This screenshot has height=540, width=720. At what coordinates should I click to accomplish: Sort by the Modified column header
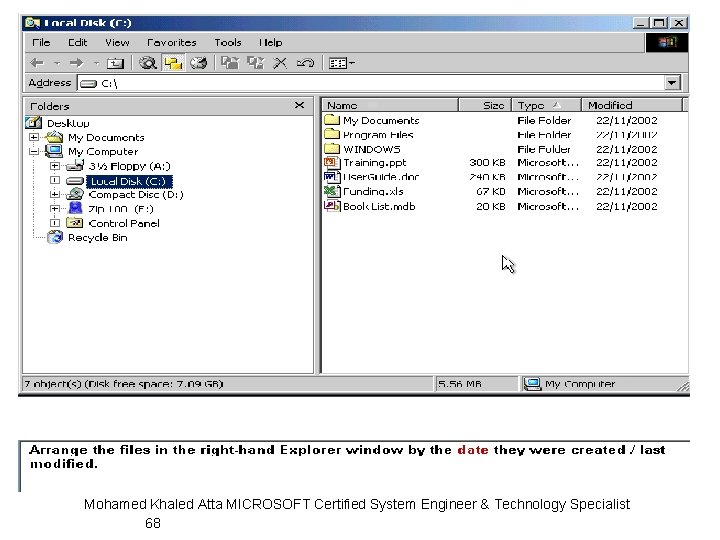coord(632,105)
